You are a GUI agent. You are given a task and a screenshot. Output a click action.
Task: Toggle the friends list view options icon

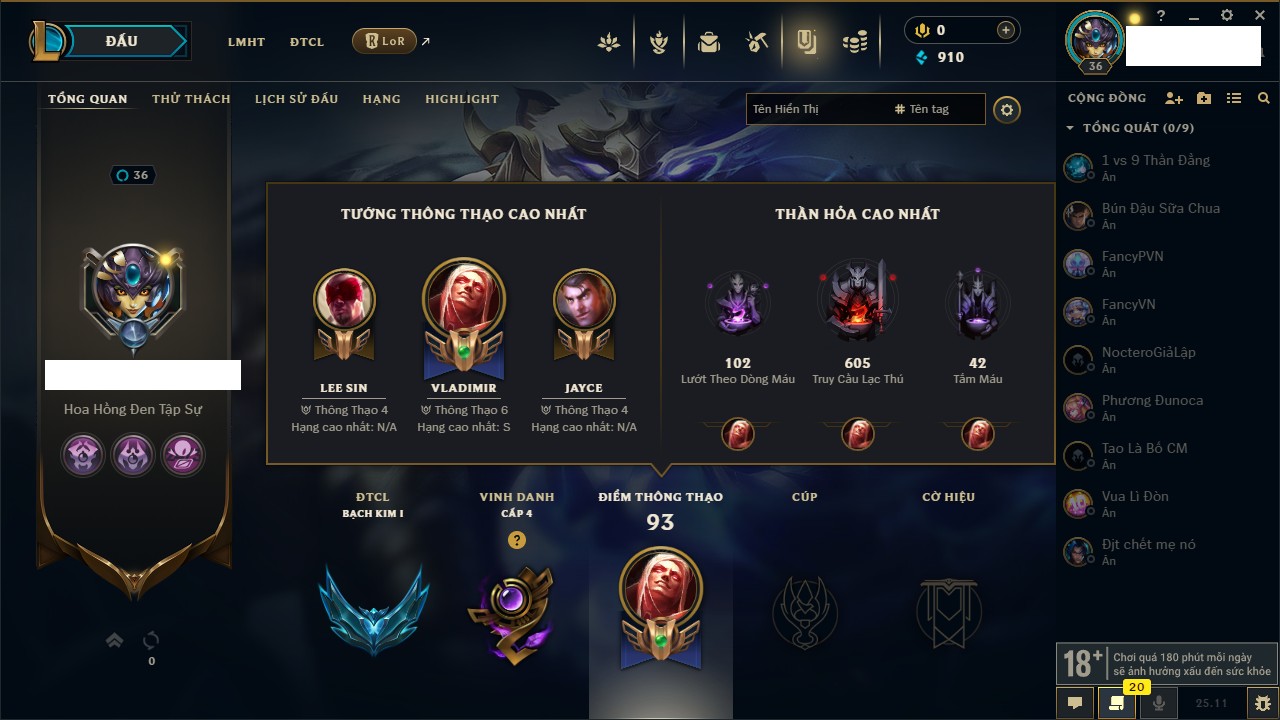(x=1234, y=98)
